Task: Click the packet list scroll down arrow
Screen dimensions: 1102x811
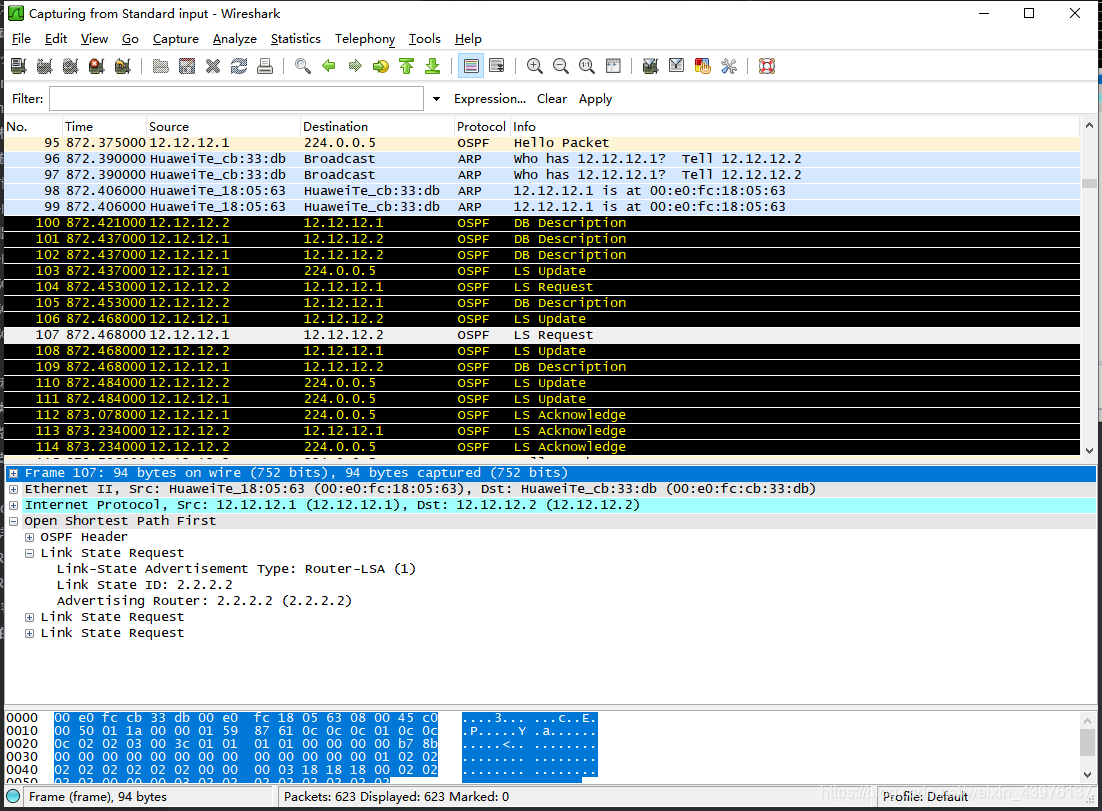Action: tap(1089, 450)
